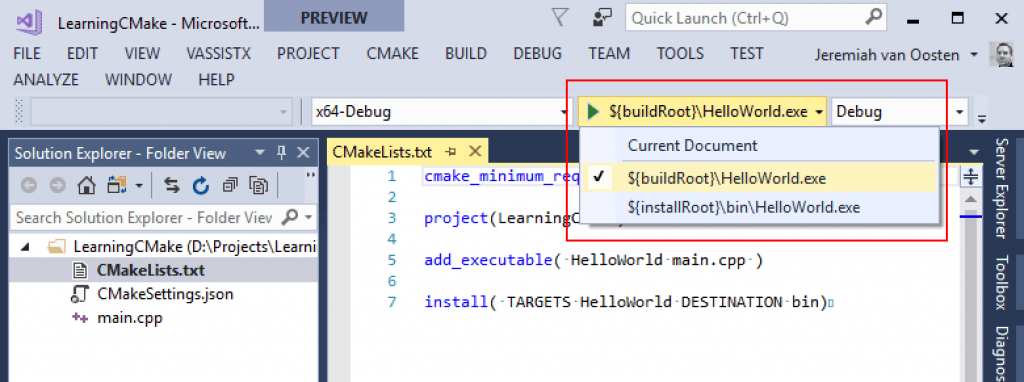Collapse the LearningCMake folder node

26,247
